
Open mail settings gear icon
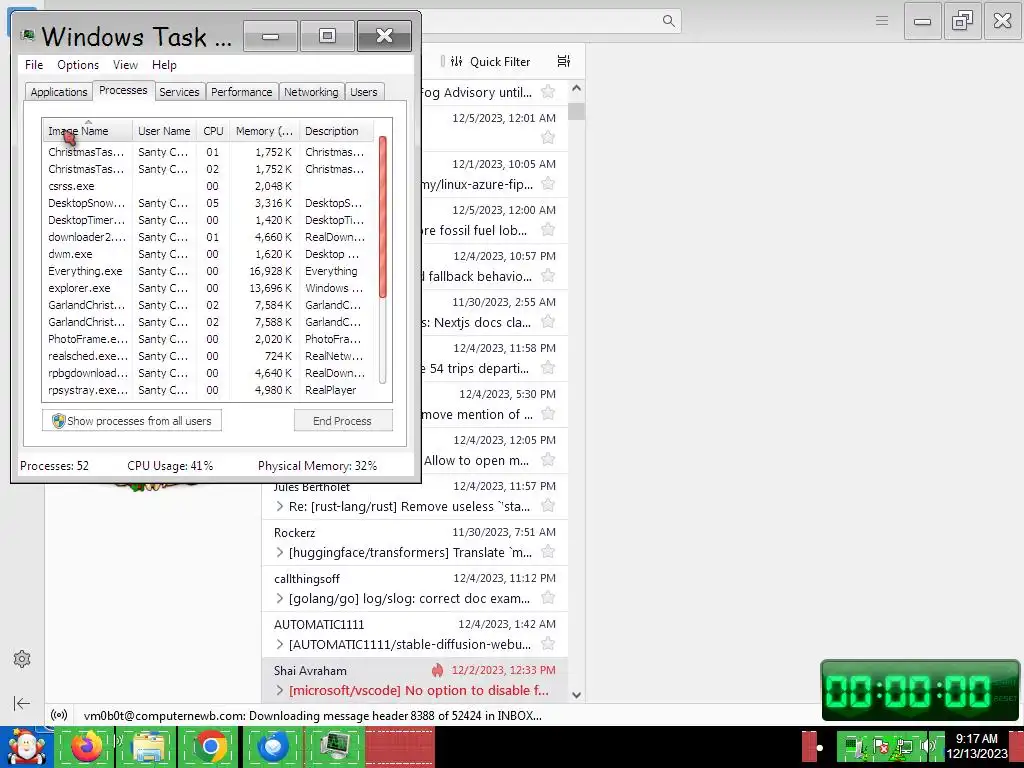[22, 659]
